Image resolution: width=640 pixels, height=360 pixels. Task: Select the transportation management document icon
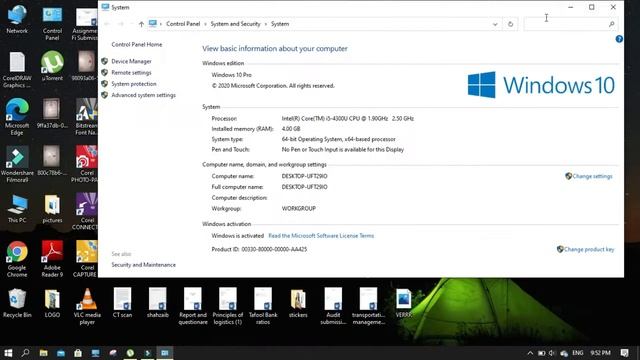(368, 306)
